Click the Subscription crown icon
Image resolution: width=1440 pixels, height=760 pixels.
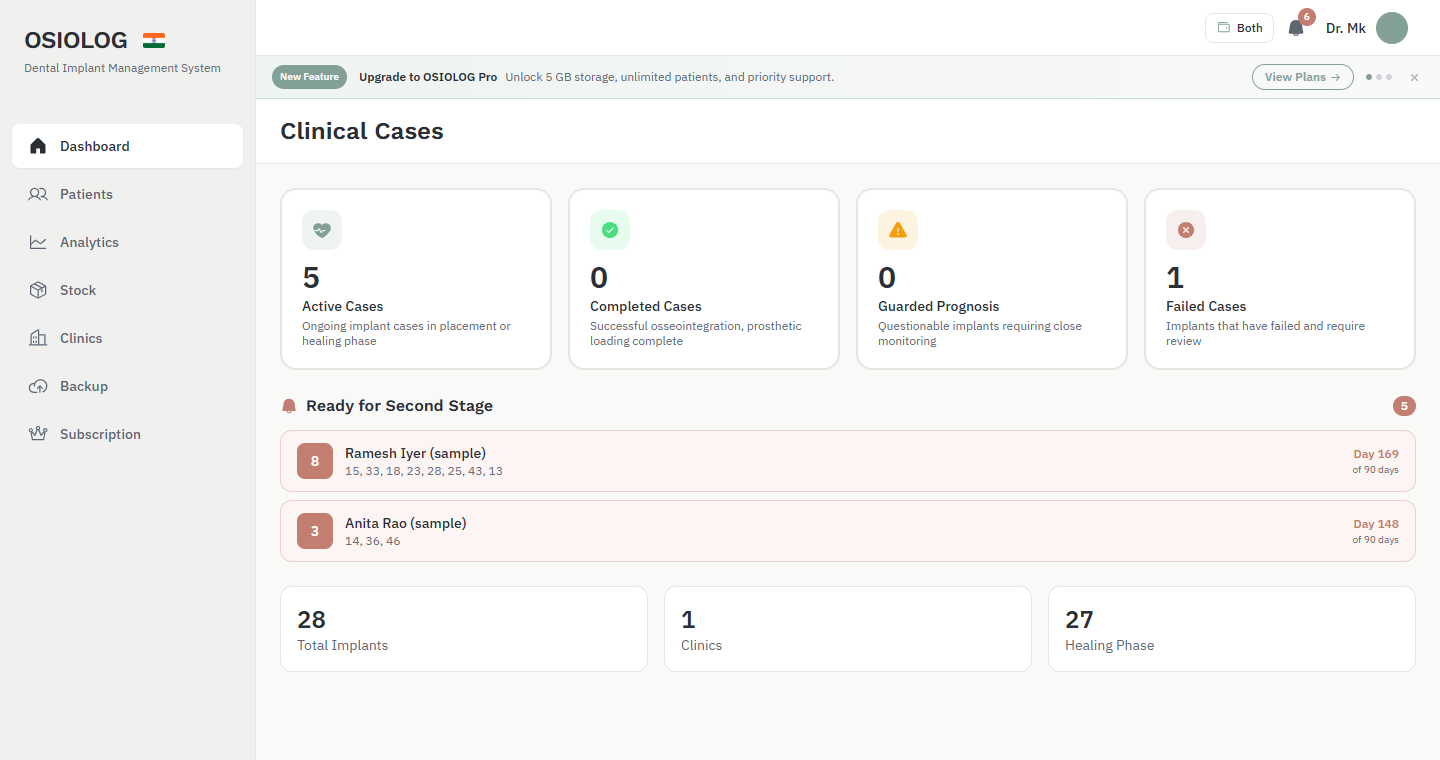click(38, 434)
